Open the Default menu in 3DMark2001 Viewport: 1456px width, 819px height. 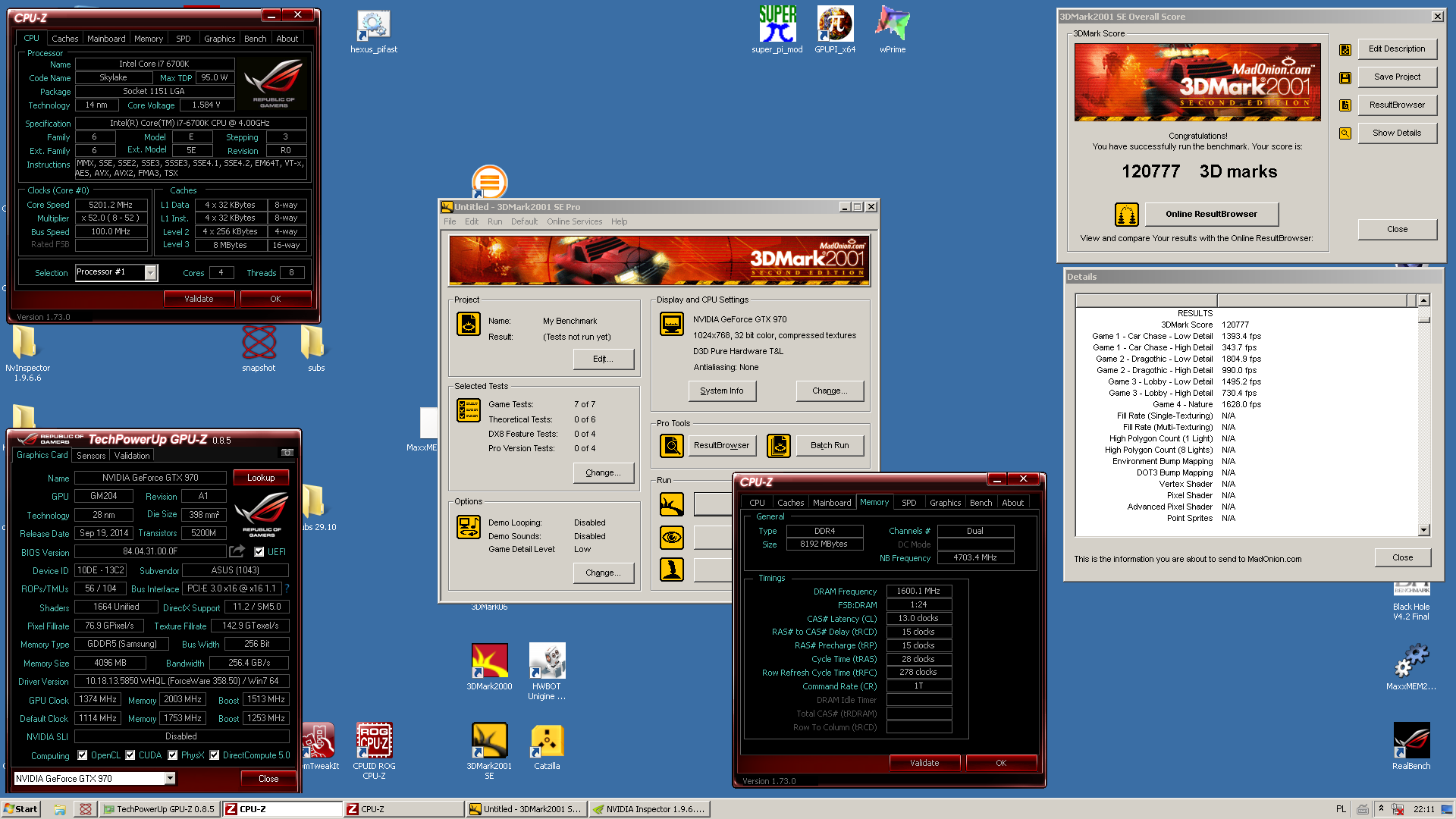(x=524, y=221)
